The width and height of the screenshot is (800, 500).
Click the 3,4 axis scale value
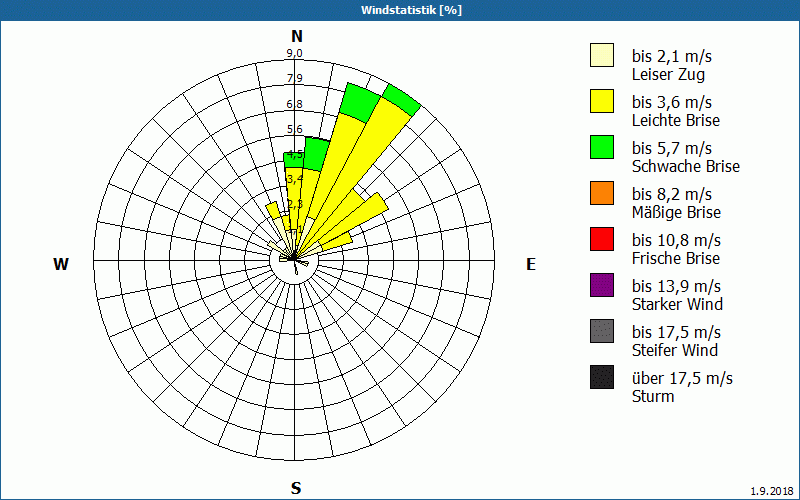[x=294, y=179]
